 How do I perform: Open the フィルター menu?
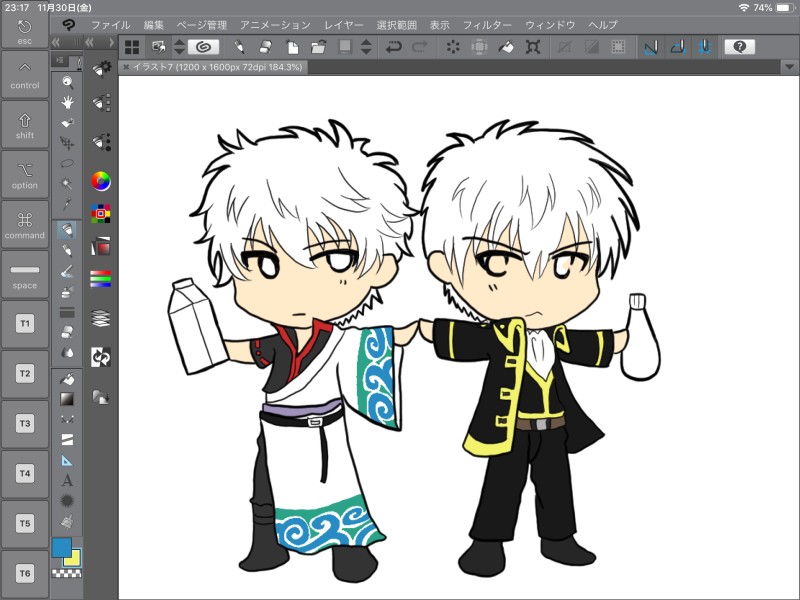[487, 25]
